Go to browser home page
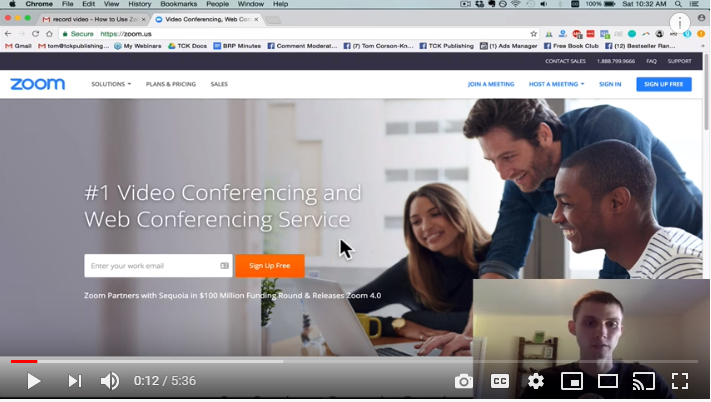Image resolution: width=711 pixels, height=402 pixels. (49, 34)
